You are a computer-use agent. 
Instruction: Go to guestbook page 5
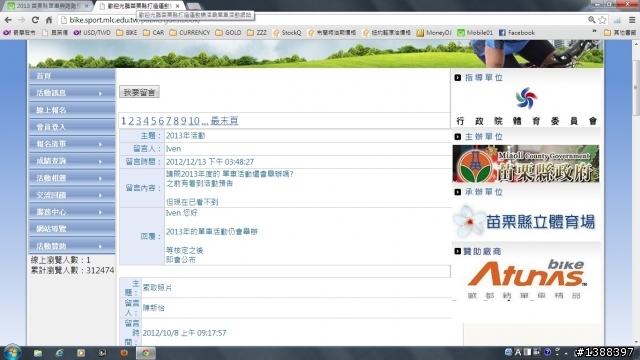[x=153, y=121]
